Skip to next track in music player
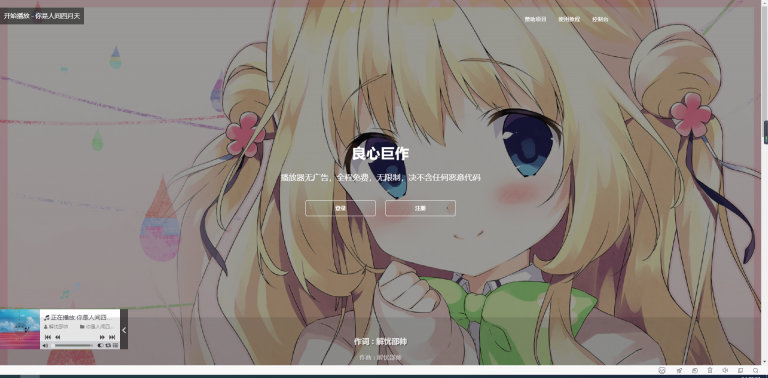 (112, 337)
